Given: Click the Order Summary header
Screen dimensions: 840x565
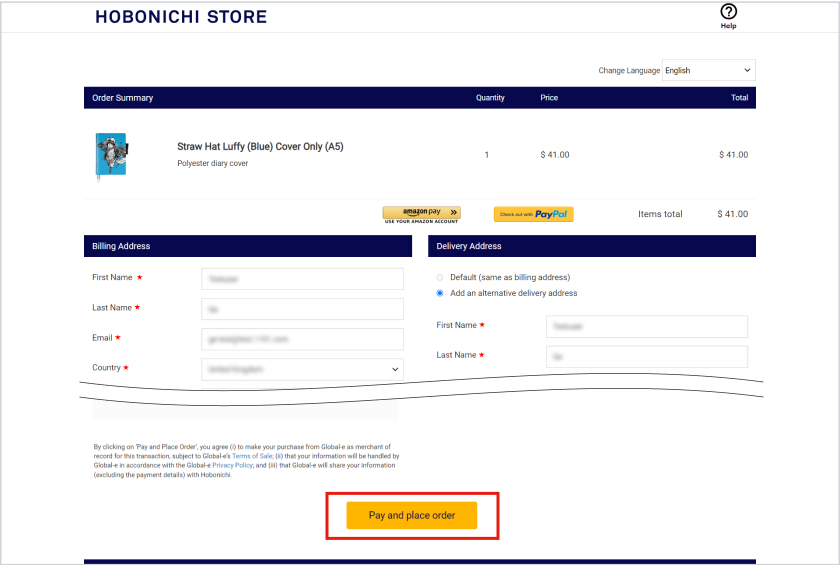Looking at the screenshot, I should click(x=123, y=98).
